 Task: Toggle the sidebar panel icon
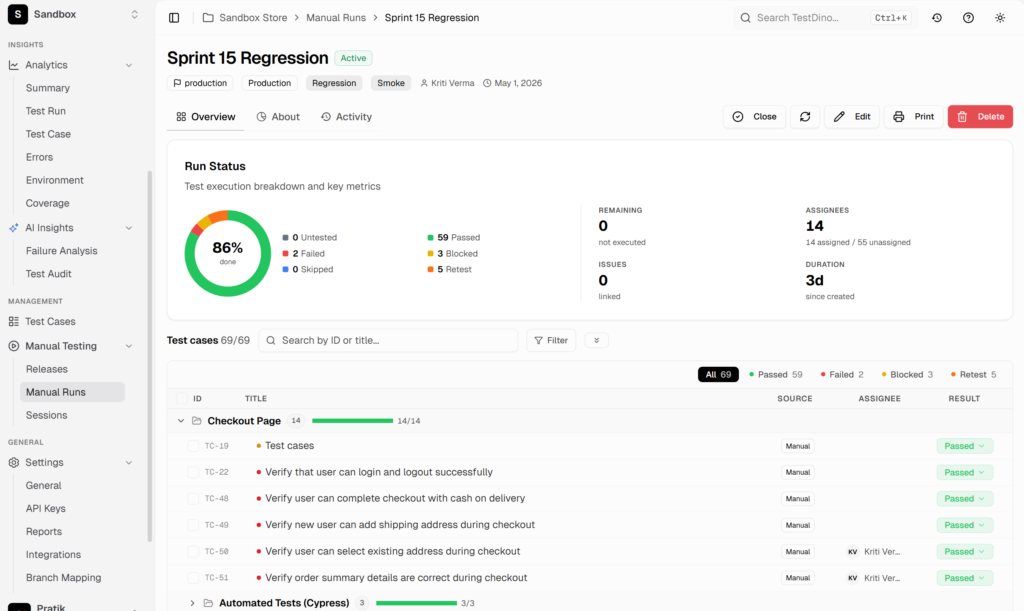coord(174,18)
